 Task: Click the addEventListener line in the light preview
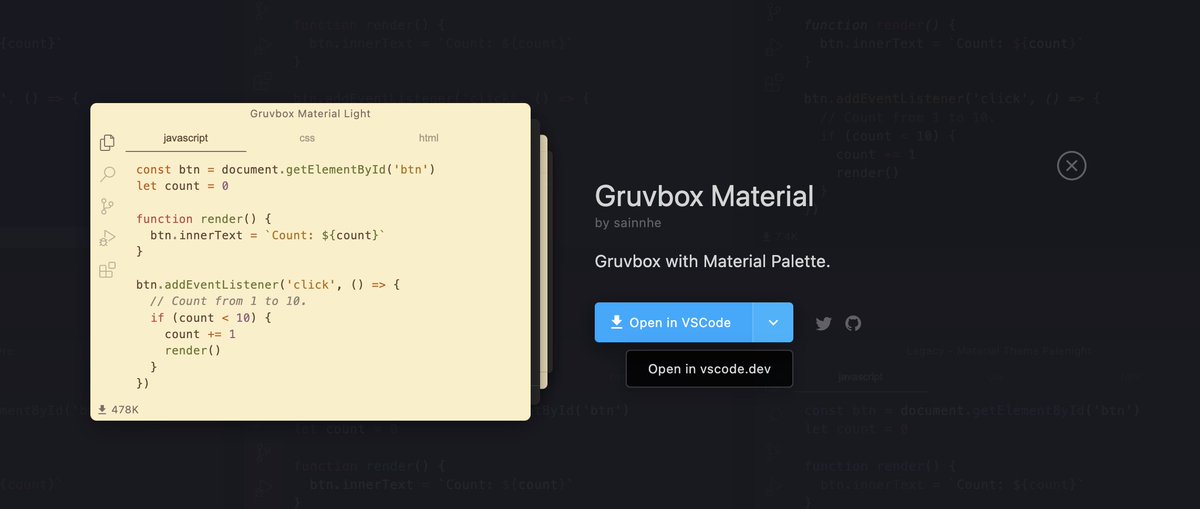[268, 285]
